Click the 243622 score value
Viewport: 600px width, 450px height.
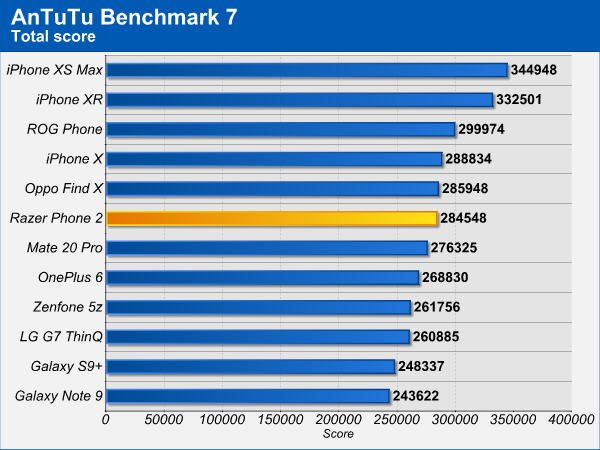[416, 396]
